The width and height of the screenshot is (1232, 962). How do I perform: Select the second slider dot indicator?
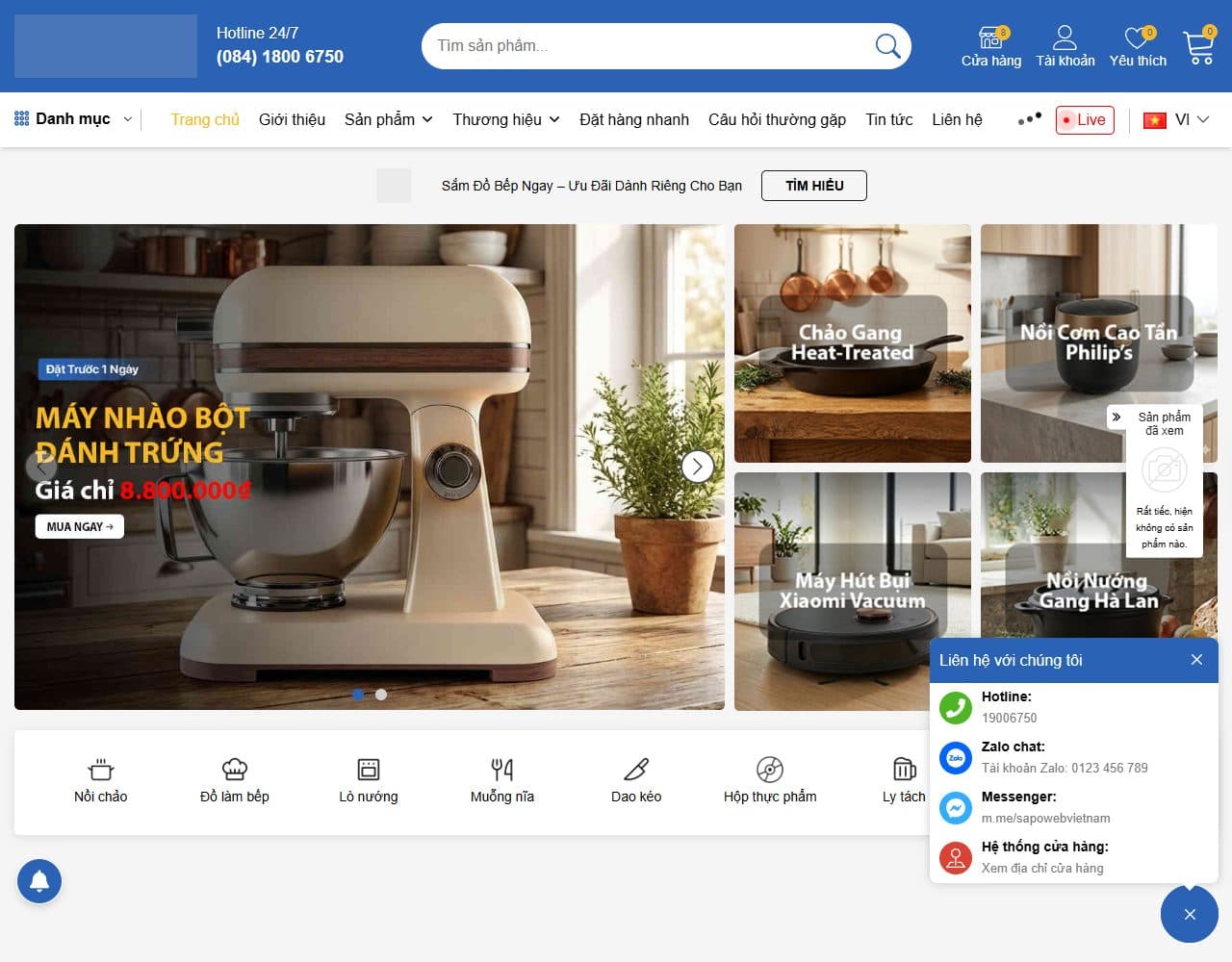(381, 695)
